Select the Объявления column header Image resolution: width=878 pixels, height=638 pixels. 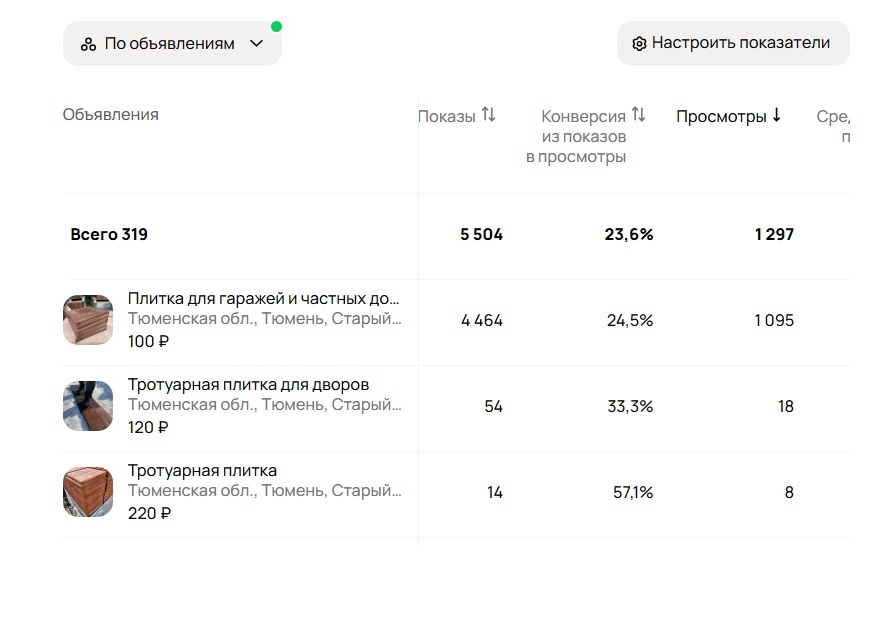coord(110,114)
